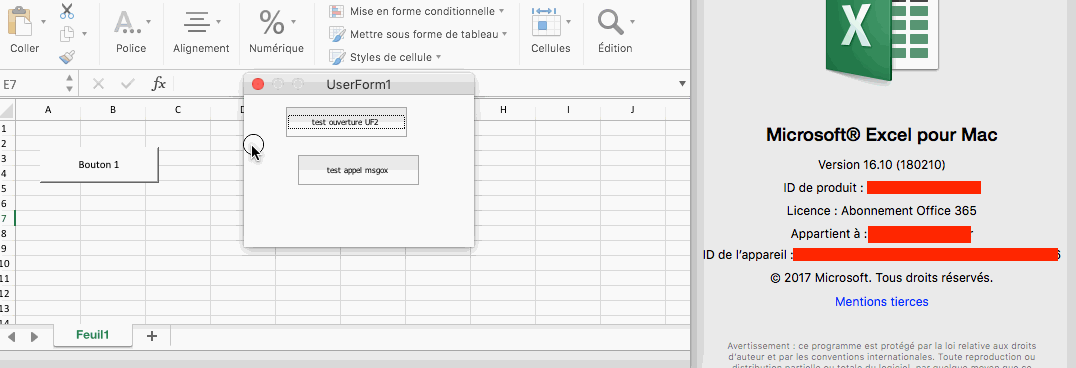Click the Cut scissors icon
Image resolution: width=1076 pixels, height=368 pixels.
[67, 11]
